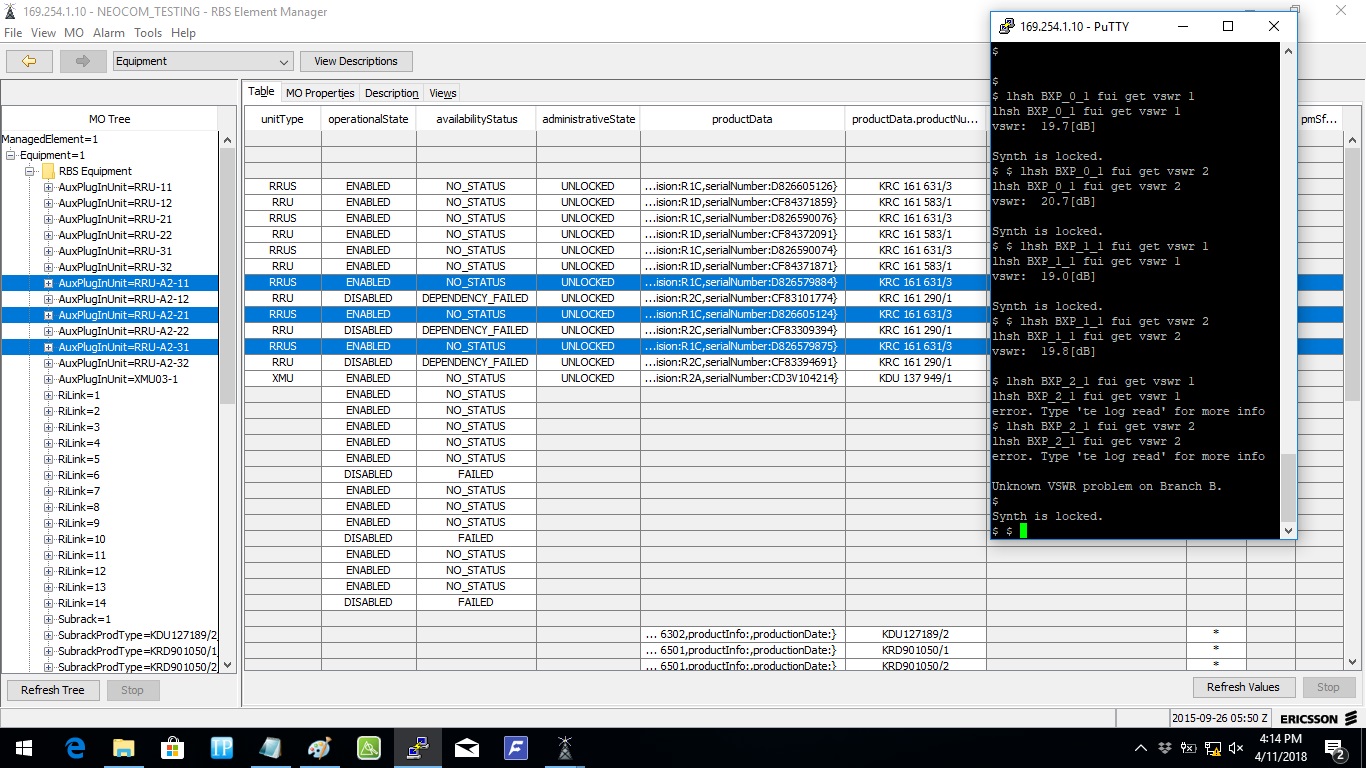The width and height of the screenshot is (1366, 768).
Task: Switch to the Views tab
Action: (x=443, y=93)
